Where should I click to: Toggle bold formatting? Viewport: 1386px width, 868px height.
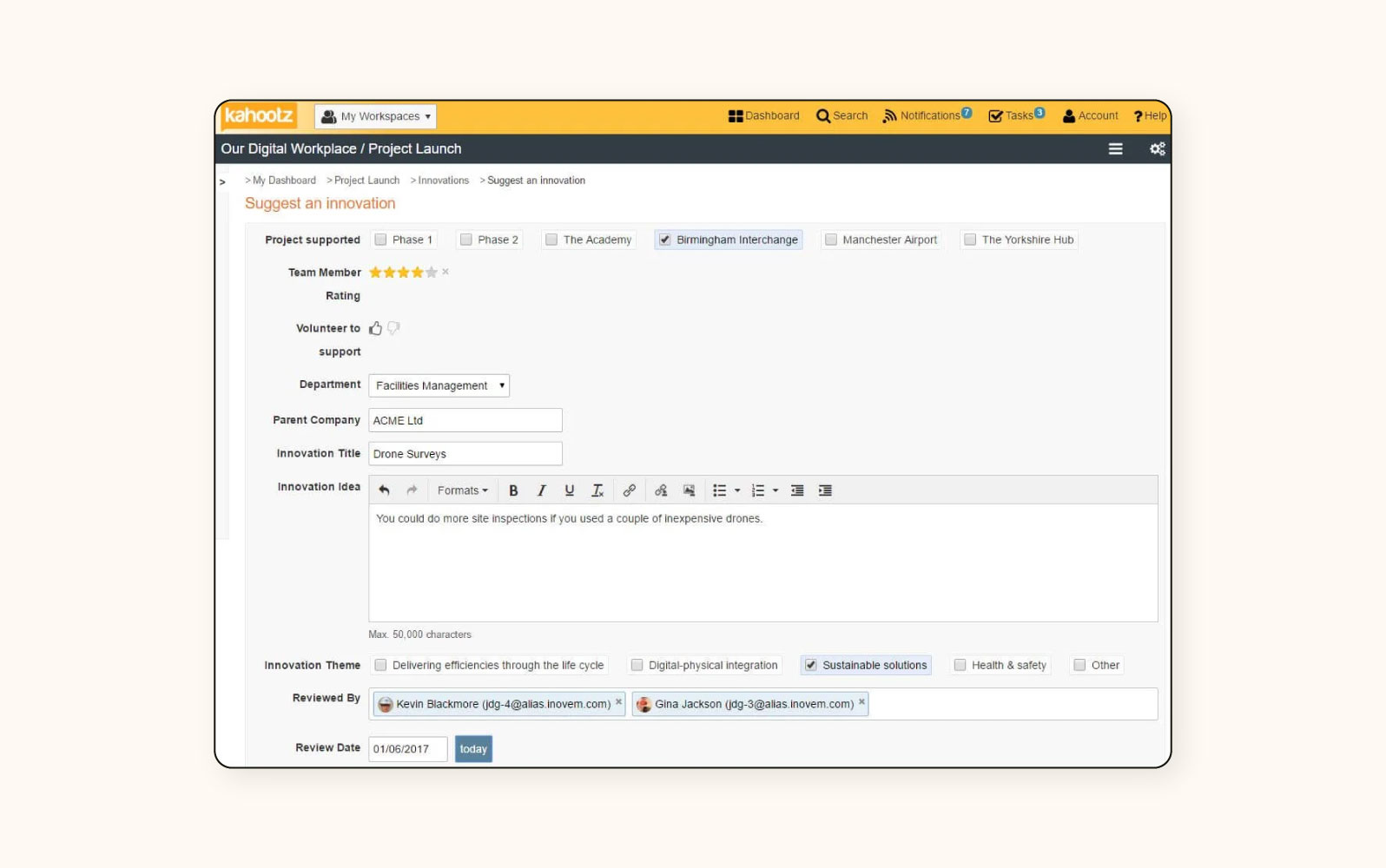(513, 490)
